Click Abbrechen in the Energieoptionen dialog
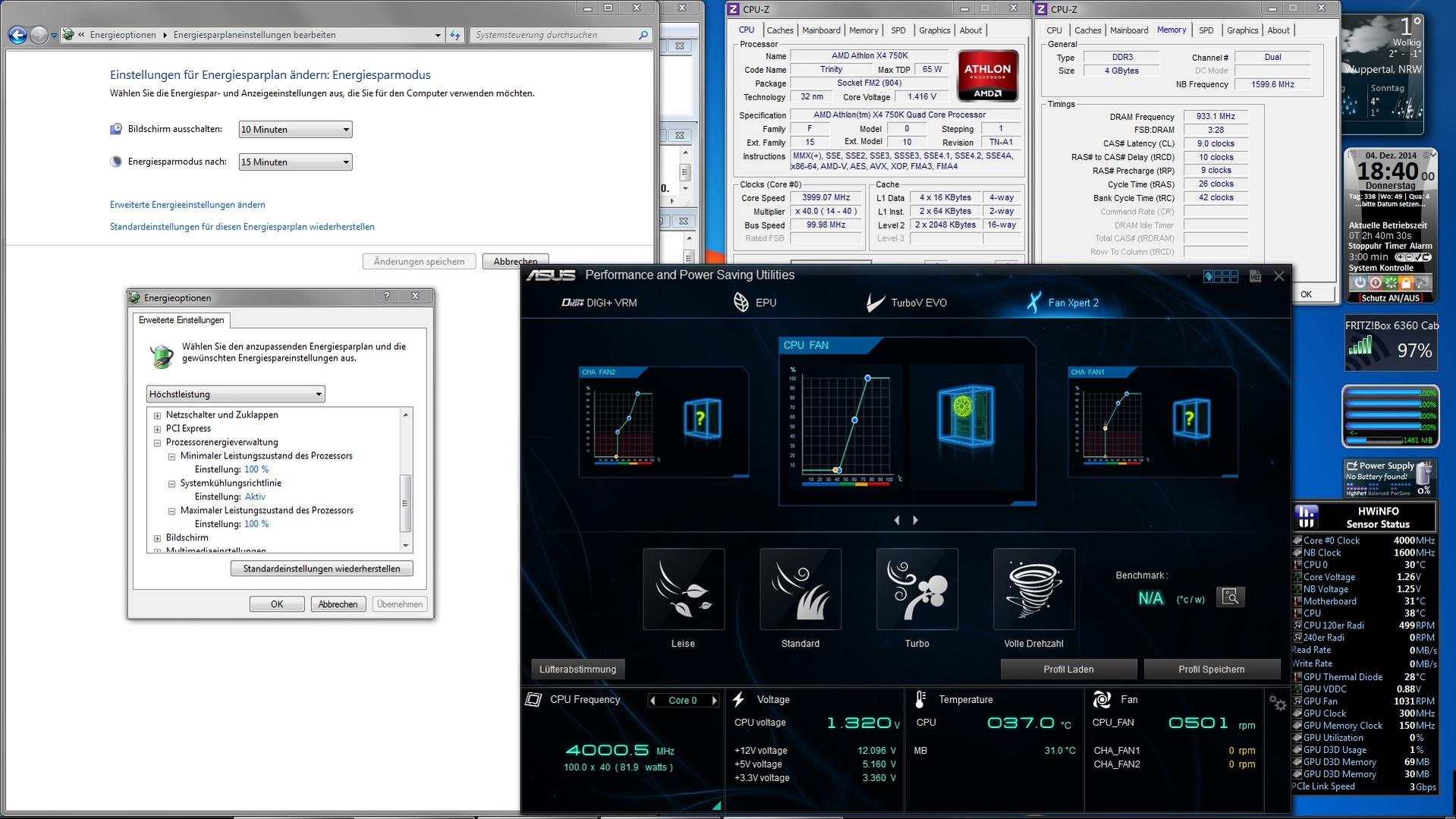Image resolution: width=1456 pixels, height=819 pixels. click(x=338, y=604)
